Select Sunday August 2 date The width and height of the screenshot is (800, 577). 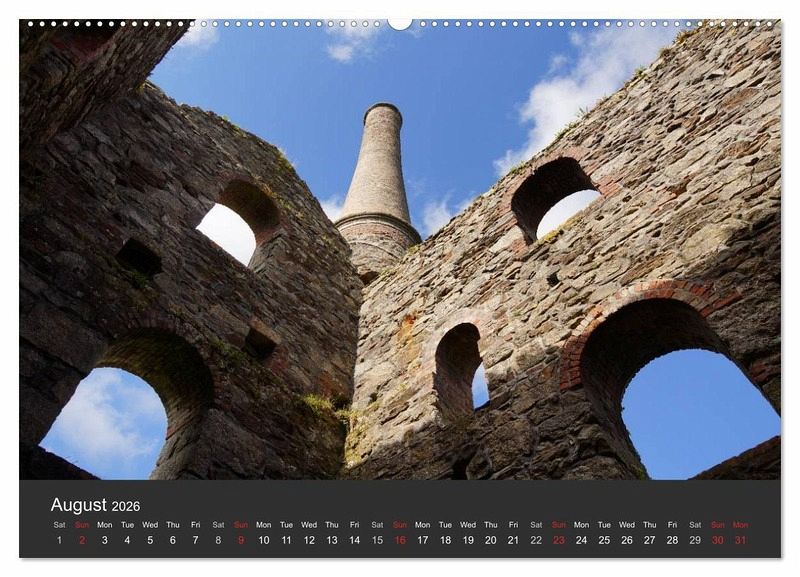tap(82, 540)
